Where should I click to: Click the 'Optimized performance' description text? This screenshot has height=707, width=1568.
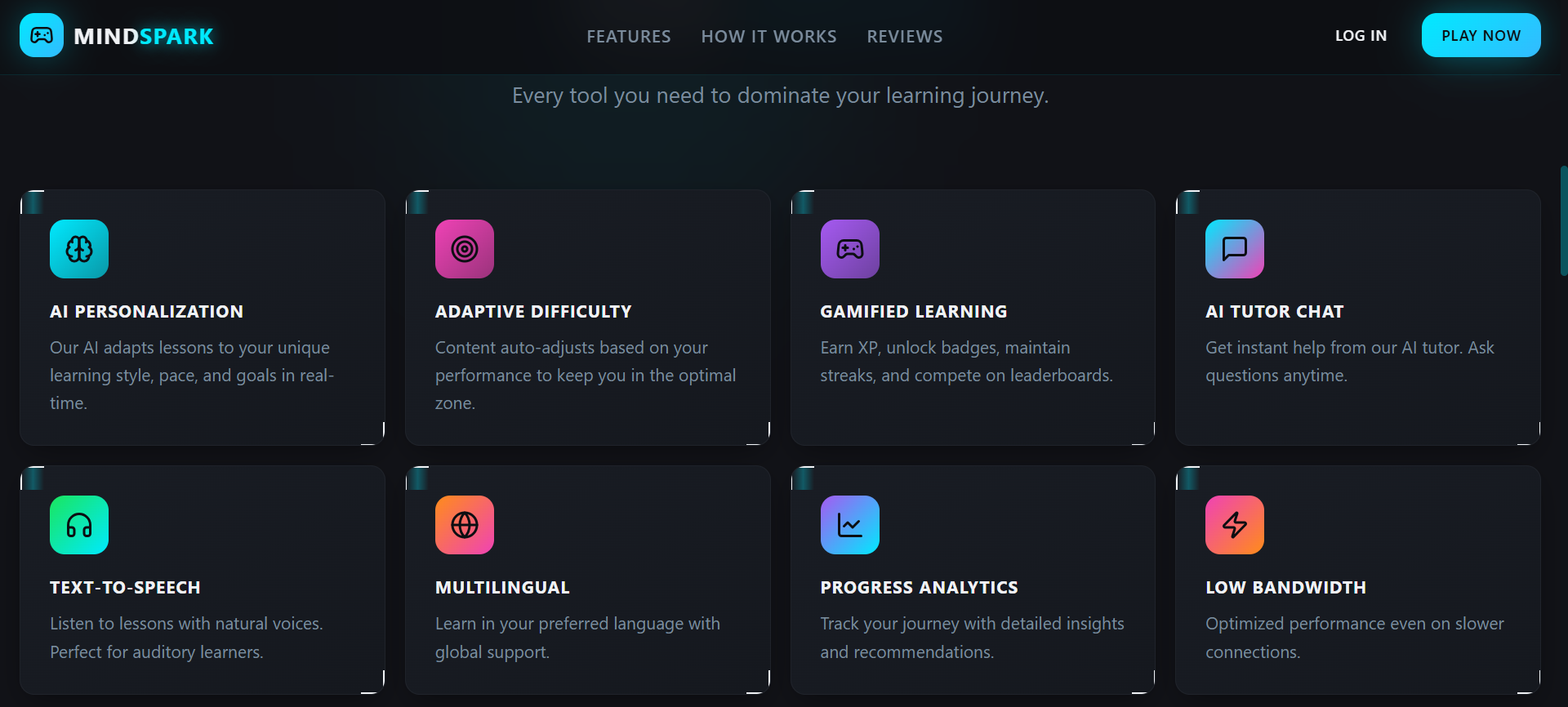point(1355,638)
